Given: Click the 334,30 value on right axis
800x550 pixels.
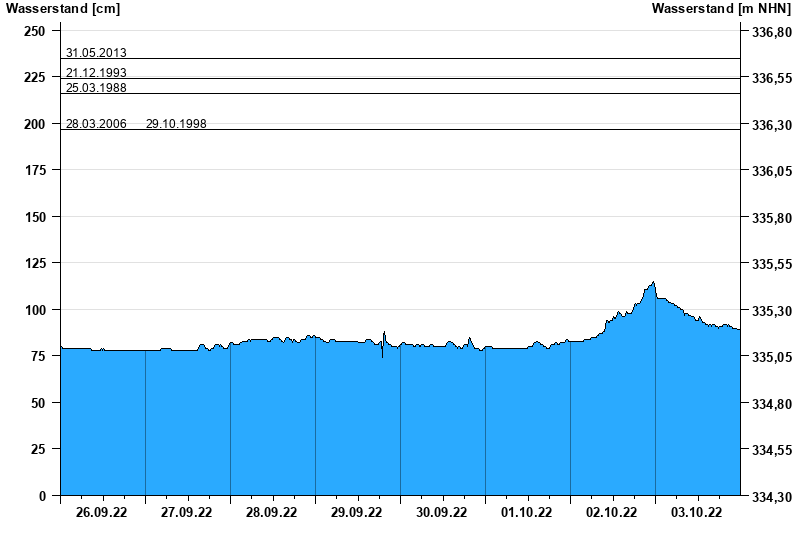Looking at the screenshot, I should click(772, 497).
